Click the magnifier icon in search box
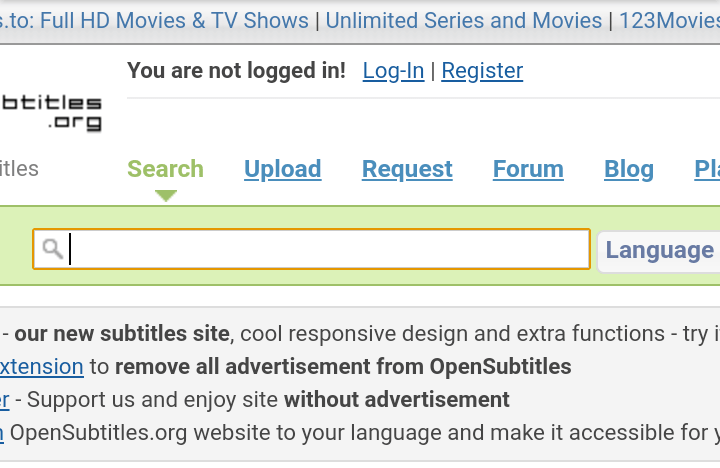The width and height of the screenshot is (720, 468). pyautogui.click(x=53, y=249)
